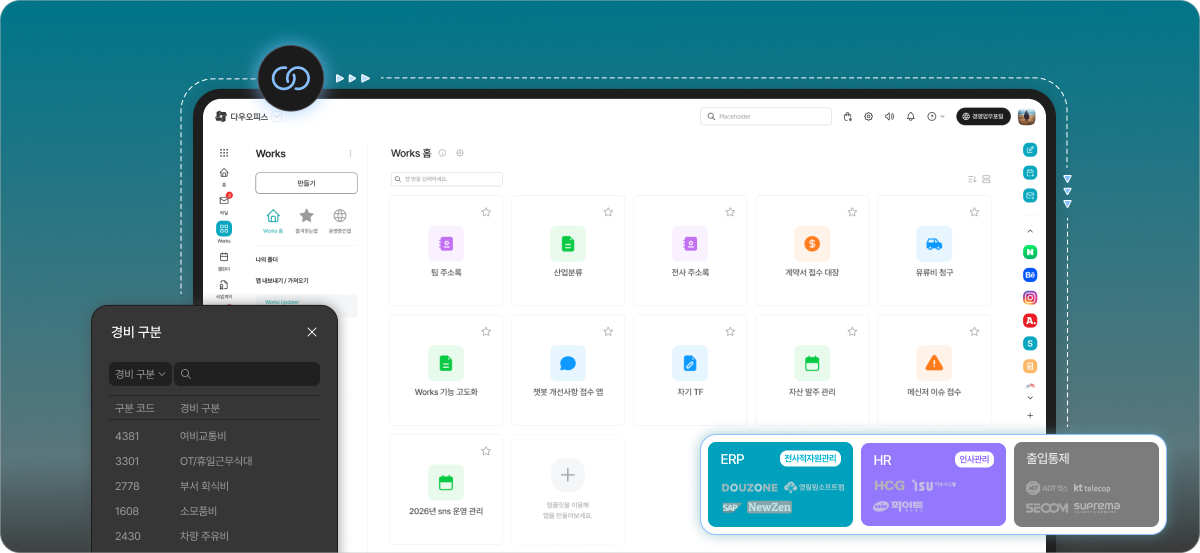Open the 유류비 청구 car app icon

click(x=933, y=243)
